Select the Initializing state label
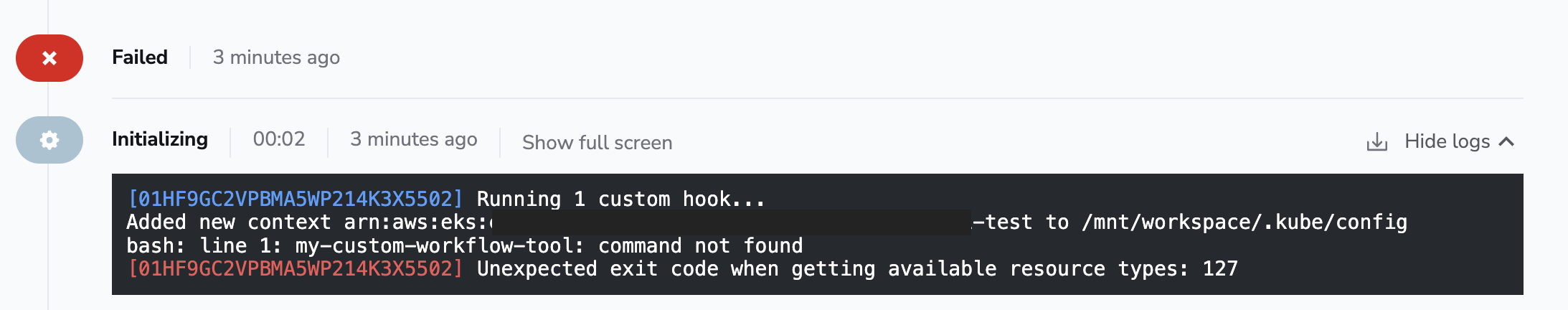 click(x=160, y=139)
